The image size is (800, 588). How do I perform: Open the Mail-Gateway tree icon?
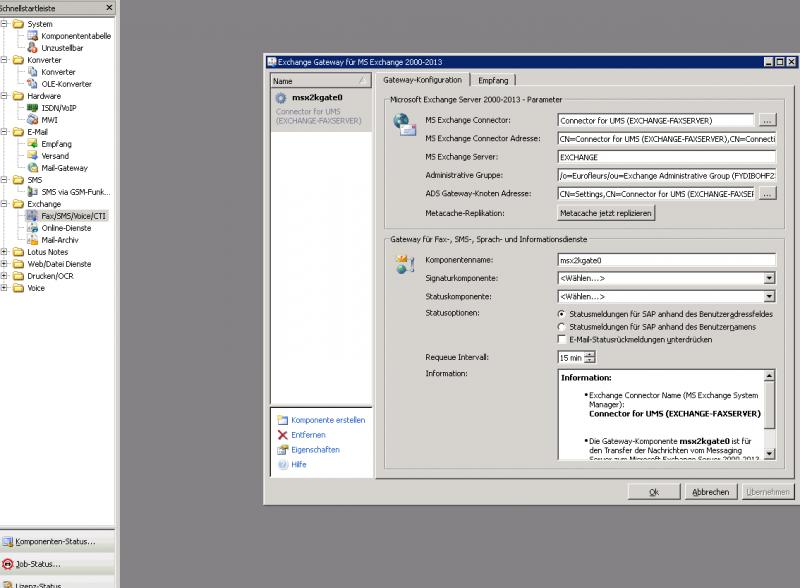click(32, 168)
